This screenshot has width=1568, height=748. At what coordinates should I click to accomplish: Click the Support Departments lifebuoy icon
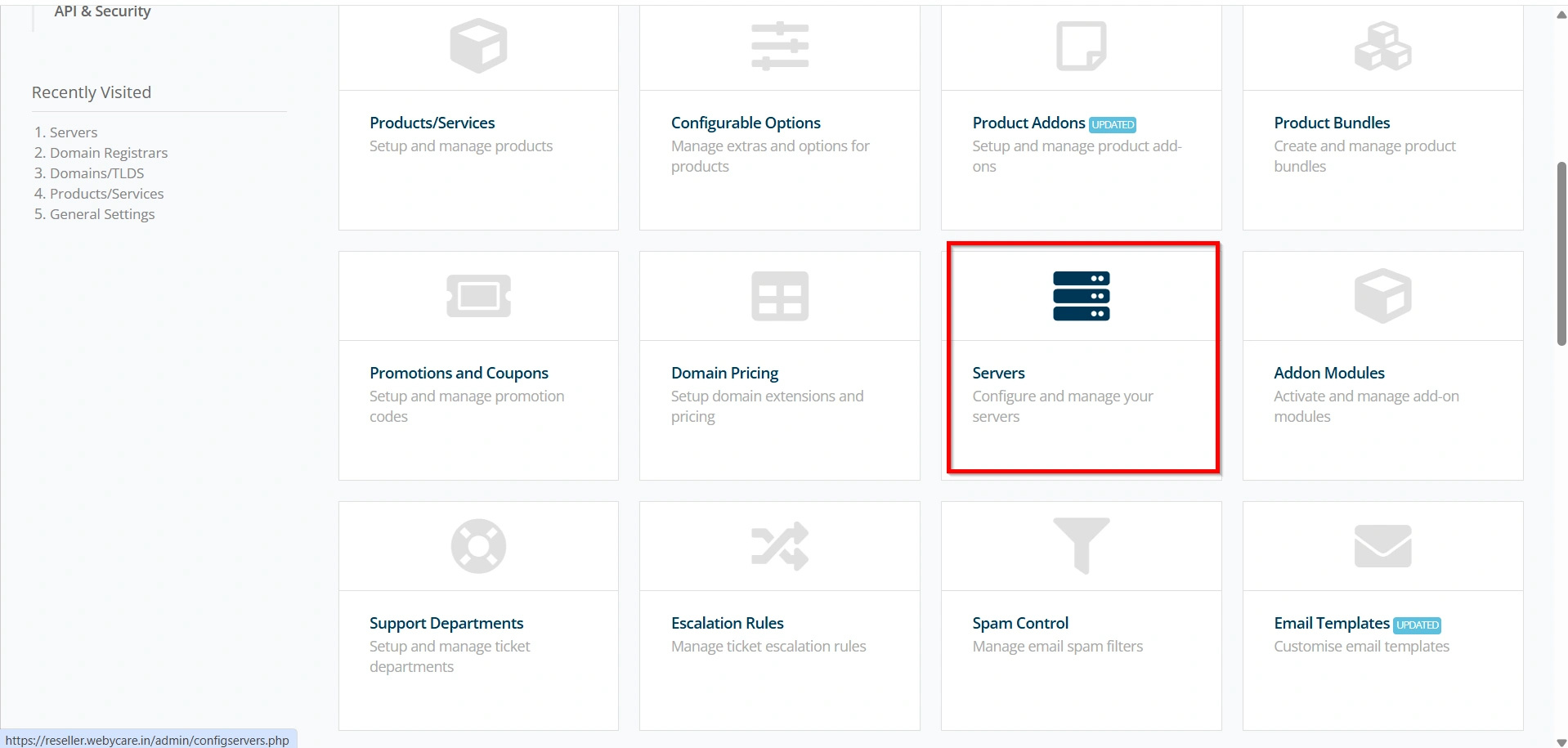point(478,546)
